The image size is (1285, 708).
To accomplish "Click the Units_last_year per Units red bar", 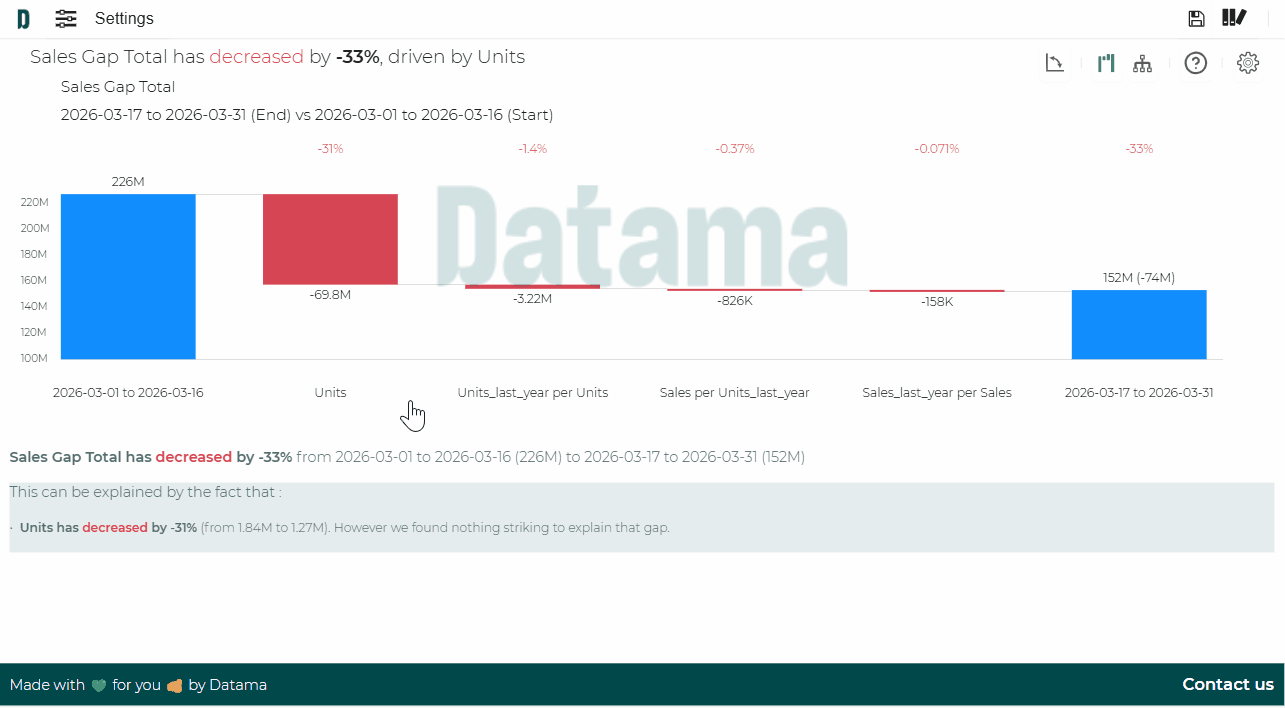I will tap(532, 287).
